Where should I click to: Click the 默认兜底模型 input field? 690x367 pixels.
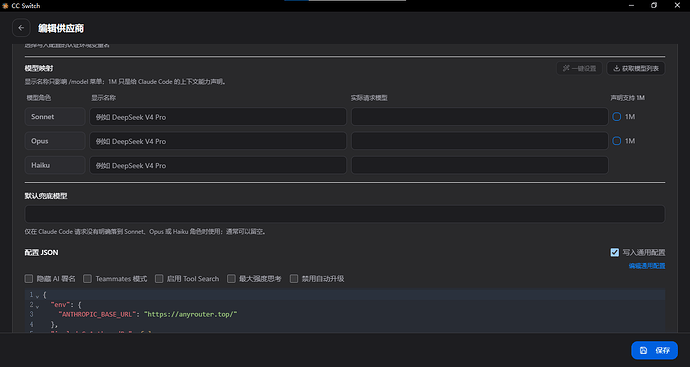(x=345, y=214)
